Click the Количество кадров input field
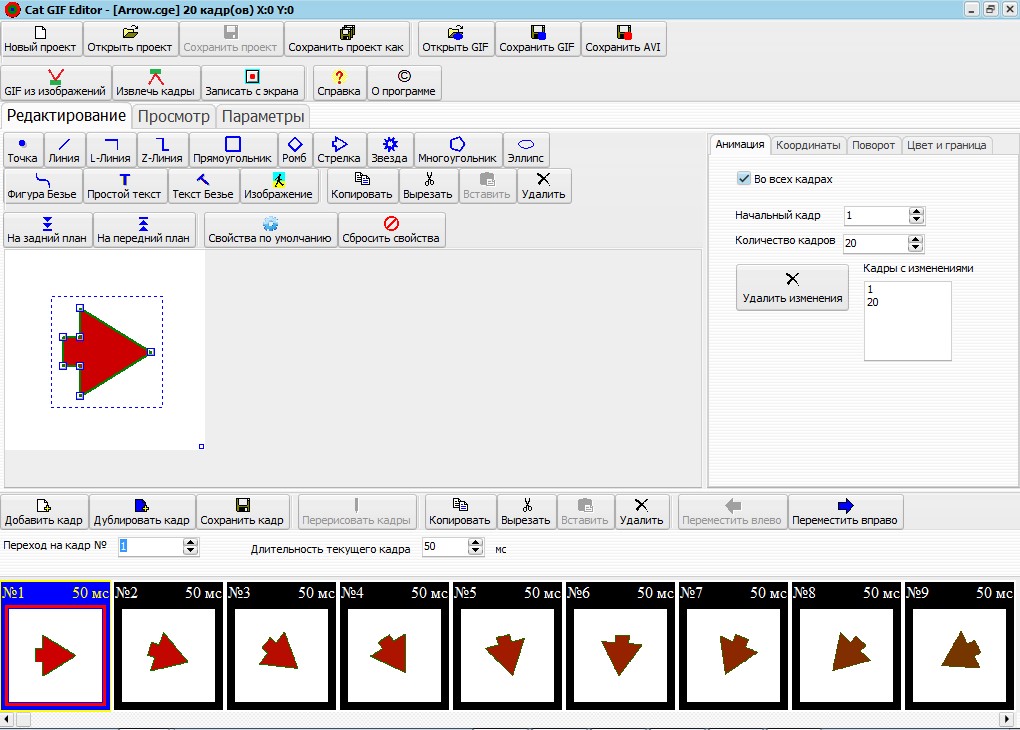The width and height of the screenshot is (1020, 730). 876,243
